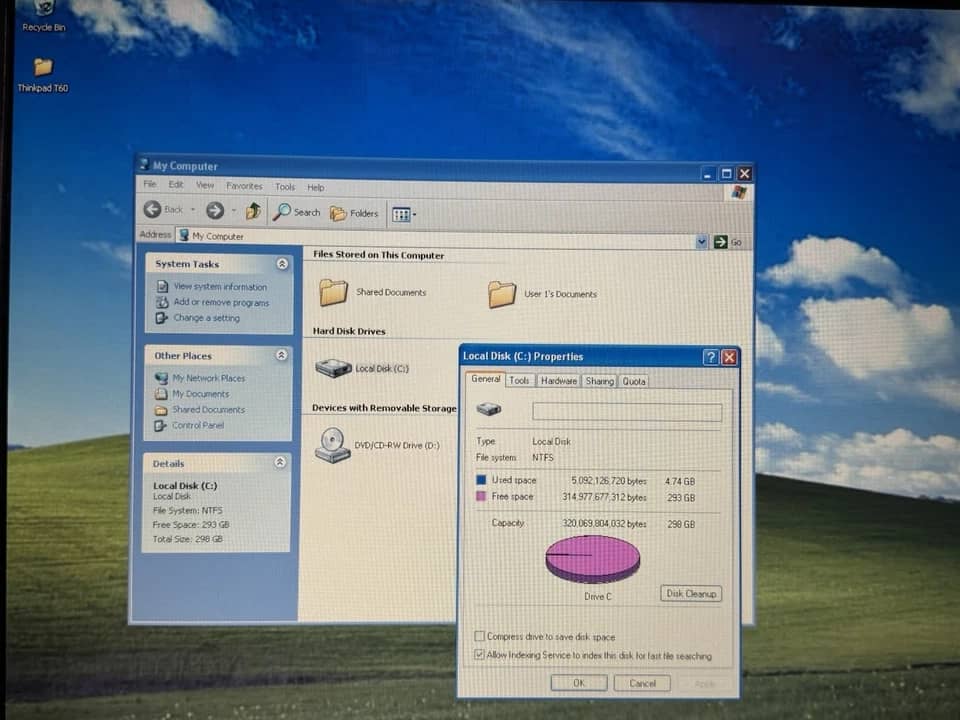Switch to the Tools tab in Properties
Image resolution: width=960 pixels, height=720 pixels.
click(519, 380)
